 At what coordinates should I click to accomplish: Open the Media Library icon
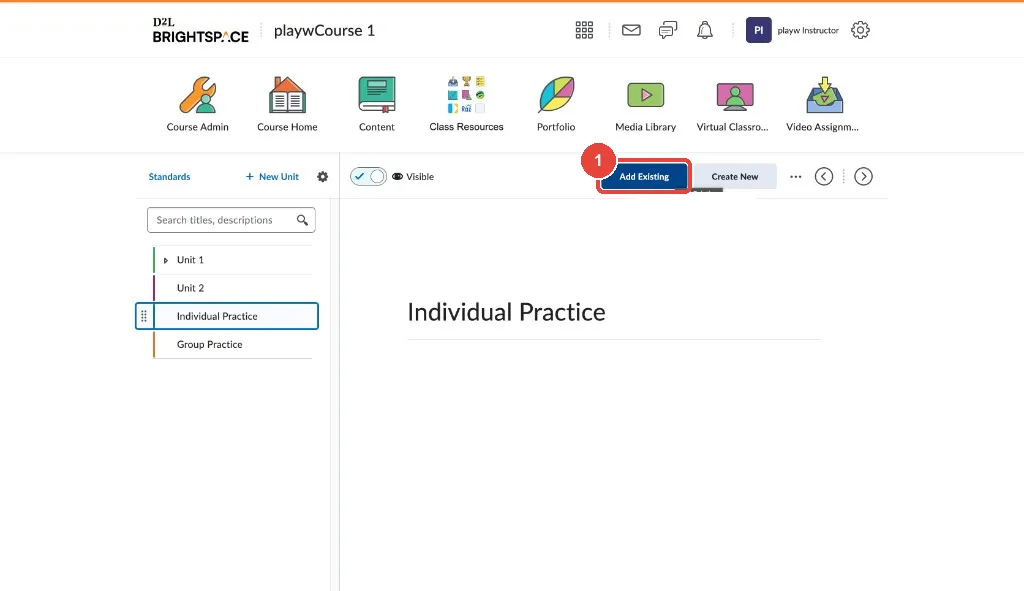click(646, 95)
